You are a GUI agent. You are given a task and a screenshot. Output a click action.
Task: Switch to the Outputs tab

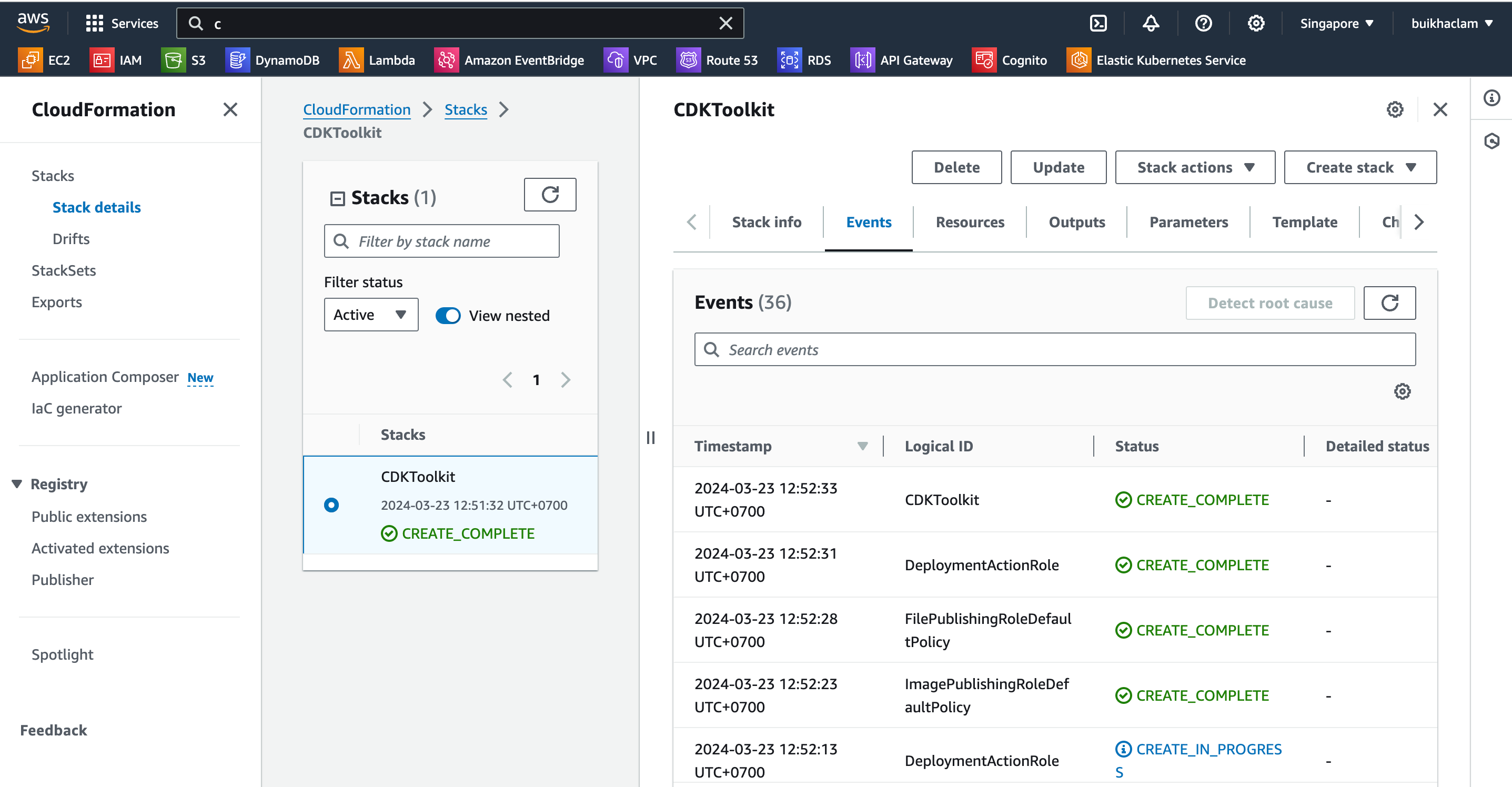1076,222
